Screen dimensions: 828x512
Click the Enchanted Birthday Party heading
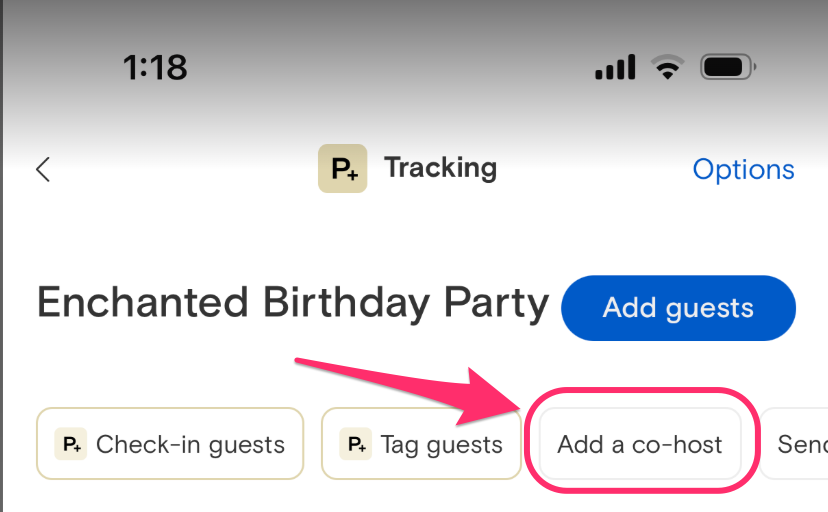293,304
